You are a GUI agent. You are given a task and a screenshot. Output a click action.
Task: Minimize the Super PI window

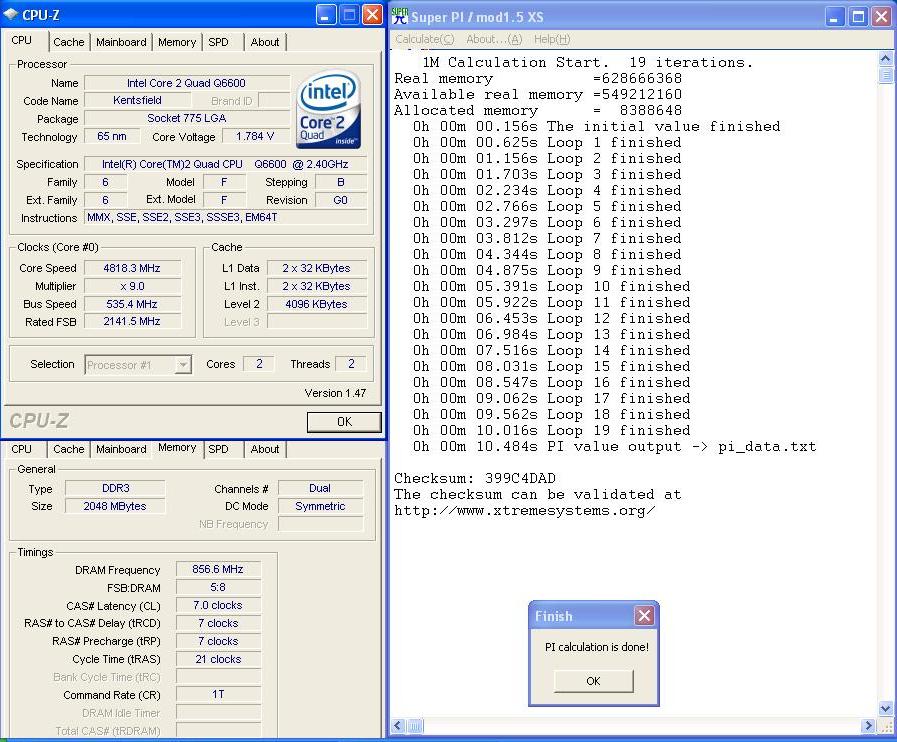click(835, 17)
